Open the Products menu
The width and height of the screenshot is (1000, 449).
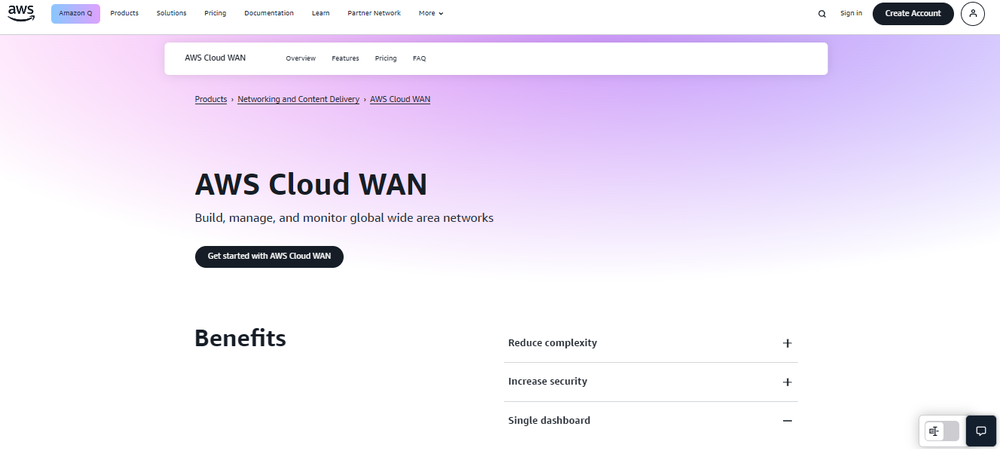click(x=124, y=13)
